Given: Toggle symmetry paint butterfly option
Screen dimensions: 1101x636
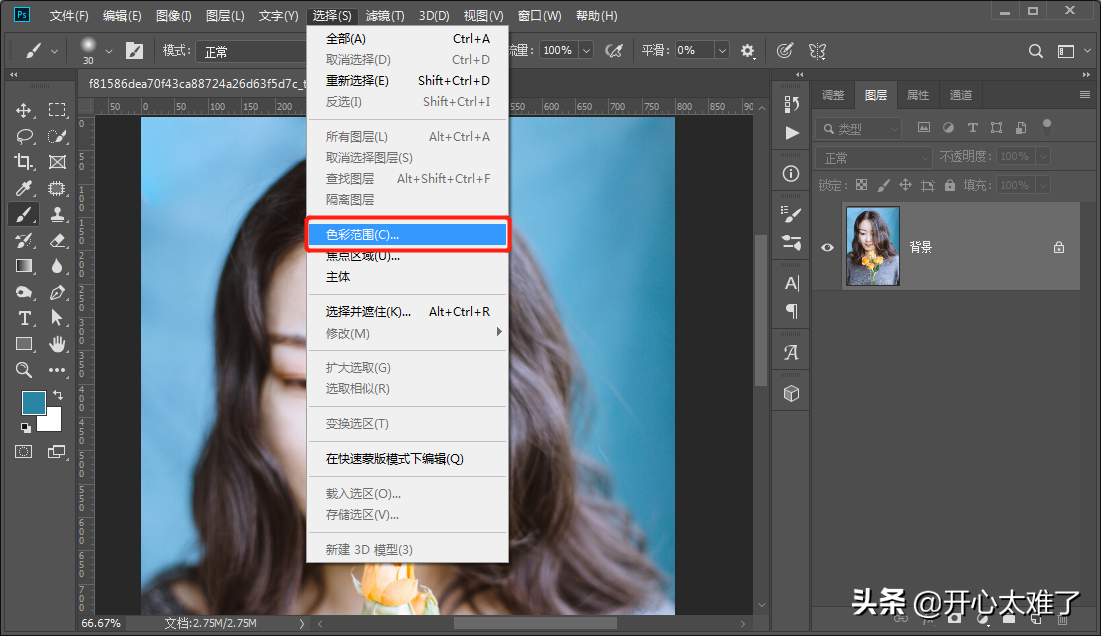Looking at the screenshot, I should [x=817, y=50].
